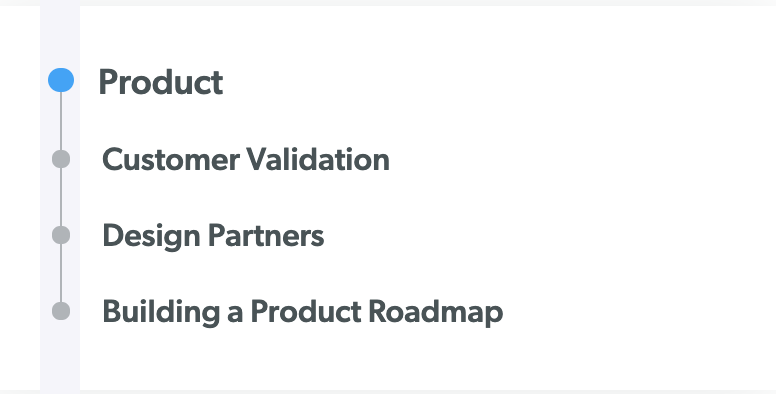776x394 pixels.
Task: Click timeline line between Design Partners and Roadmap dots
Action: coord(61,273)
